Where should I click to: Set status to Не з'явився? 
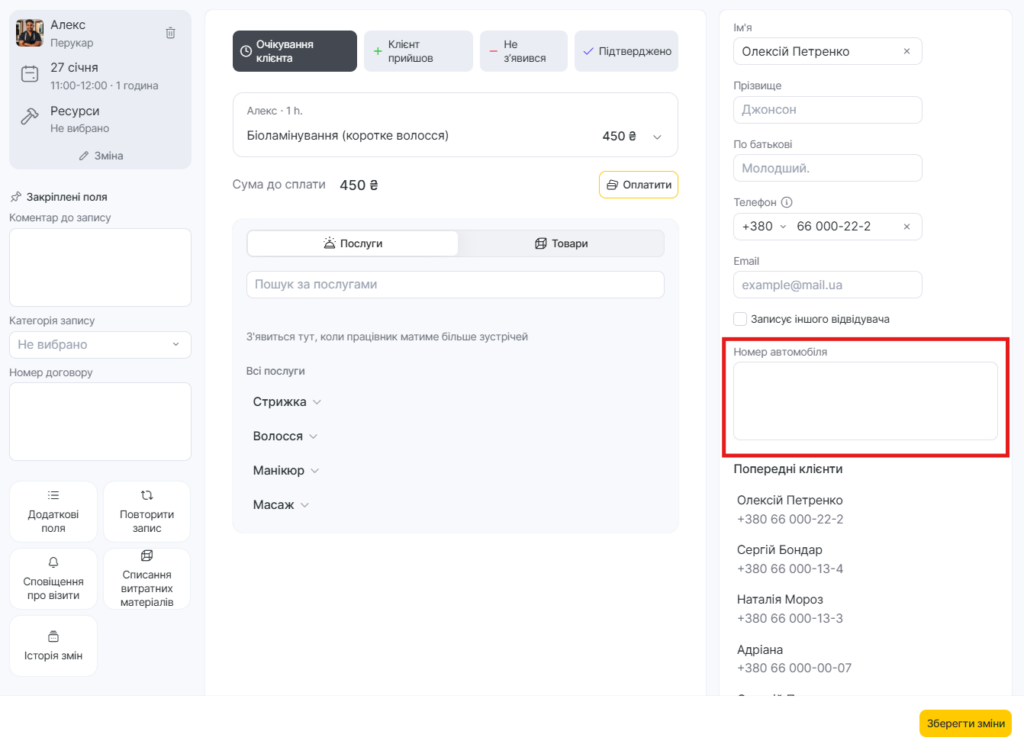(523, 51)
